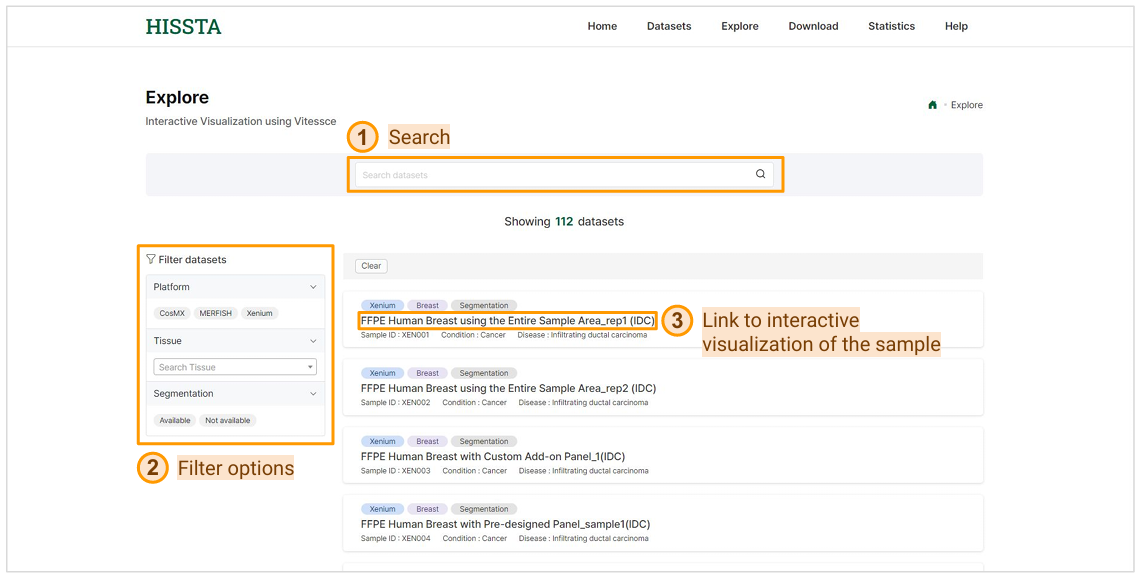The width and height of the screenshot is (1141, 578).
Task: Open the Datasets menu item
Action: point(668,26)
